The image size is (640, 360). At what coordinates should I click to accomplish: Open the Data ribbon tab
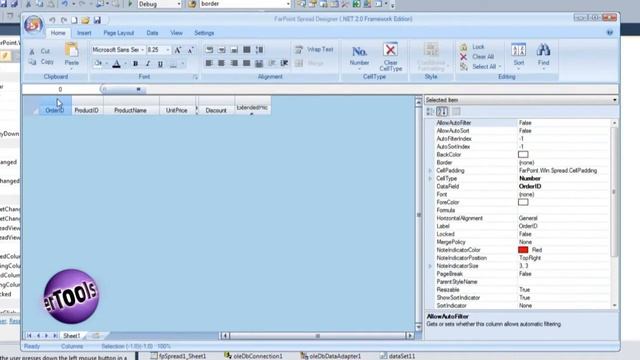pyautogui.click(x=152, y=33)
